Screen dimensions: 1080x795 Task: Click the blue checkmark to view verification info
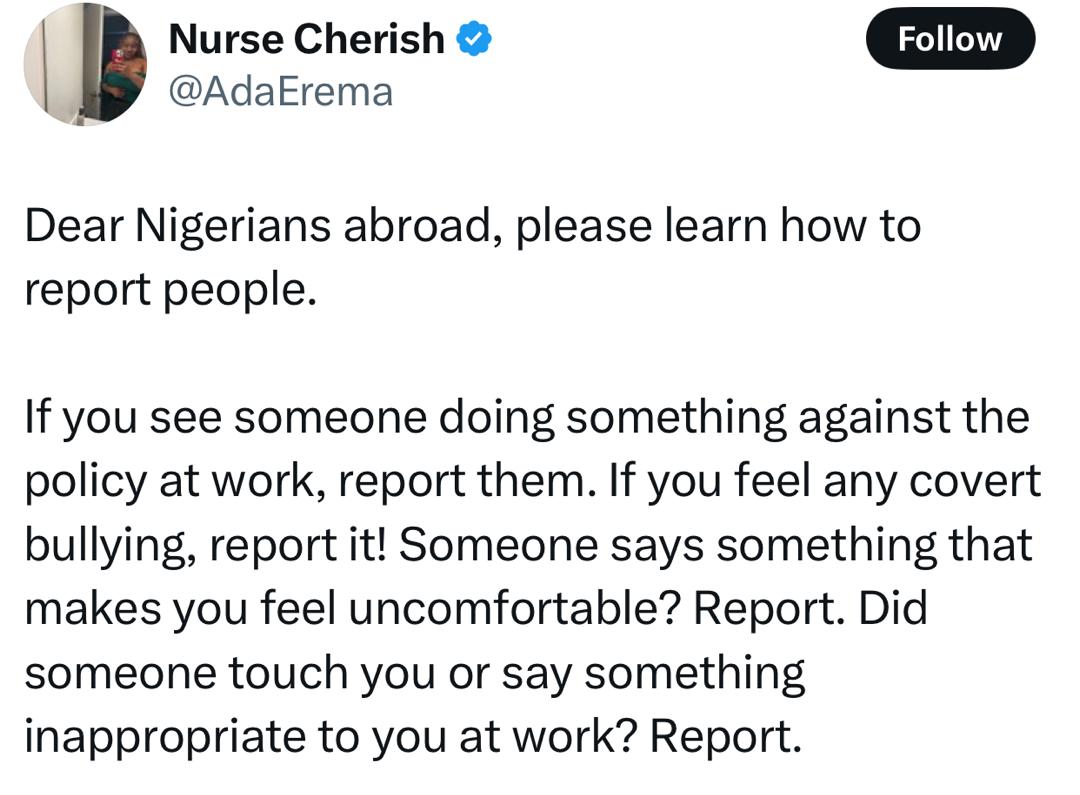(x=473, y=38)
